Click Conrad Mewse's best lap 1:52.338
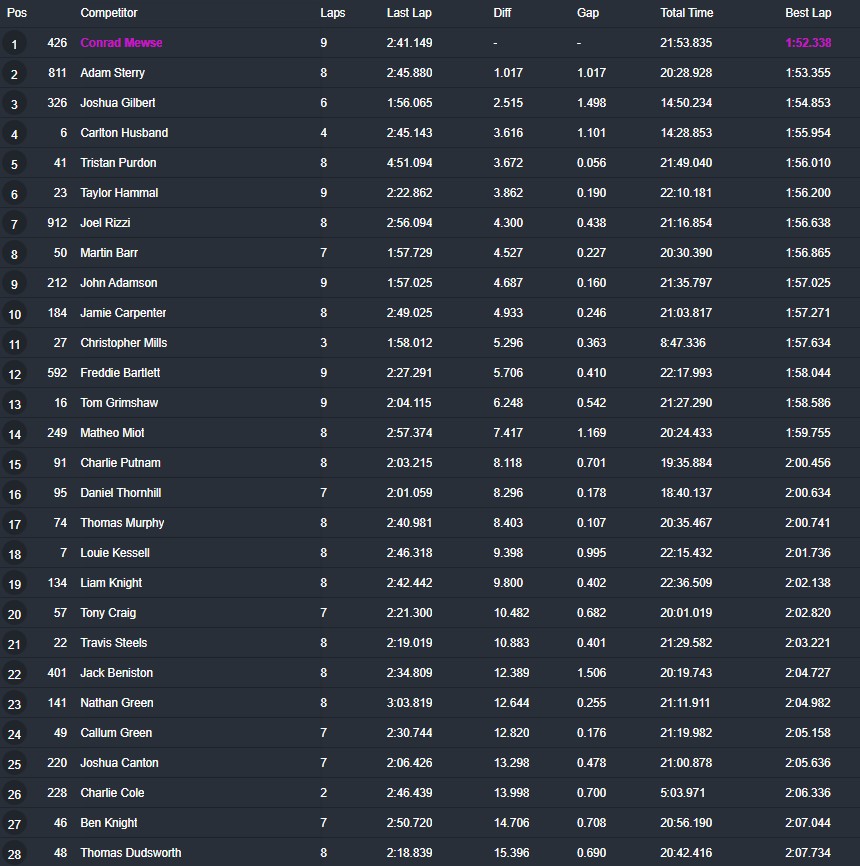 click(x=808, y=43)
